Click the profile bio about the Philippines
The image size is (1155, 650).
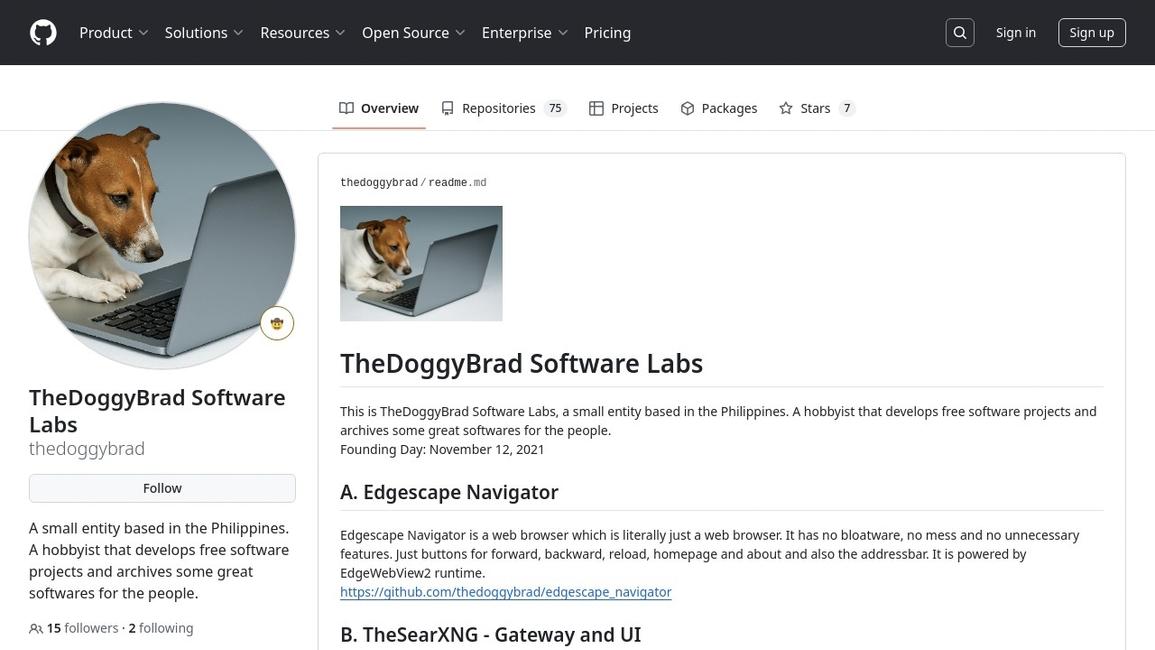coord(159,561)
